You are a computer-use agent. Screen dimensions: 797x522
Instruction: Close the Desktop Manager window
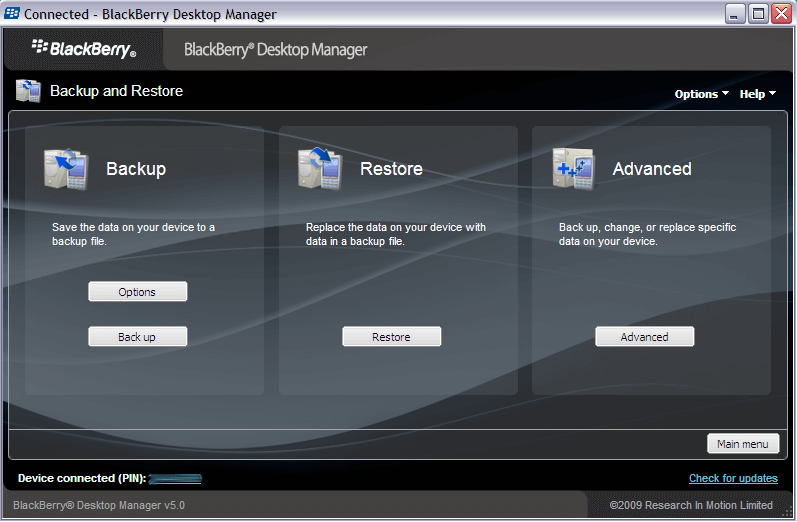781,14
